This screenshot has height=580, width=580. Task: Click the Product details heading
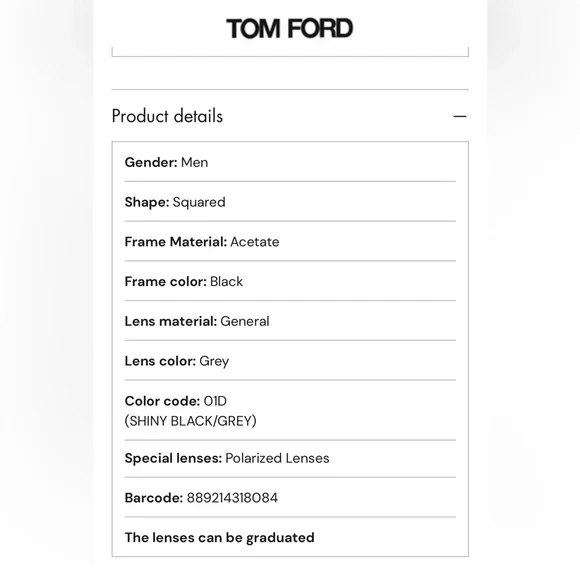pyautogui.click(x=167, y=116)
